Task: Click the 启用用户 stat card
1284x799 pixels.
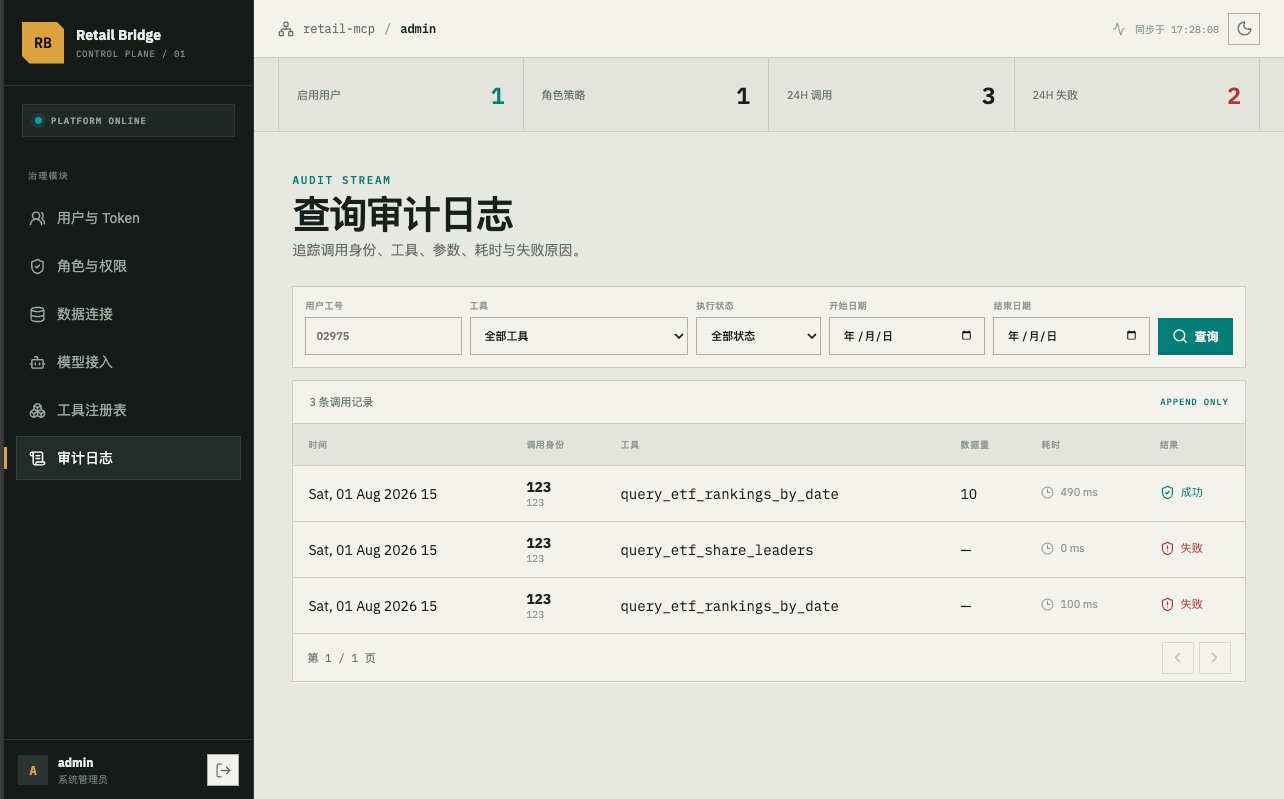Action: 401,96
